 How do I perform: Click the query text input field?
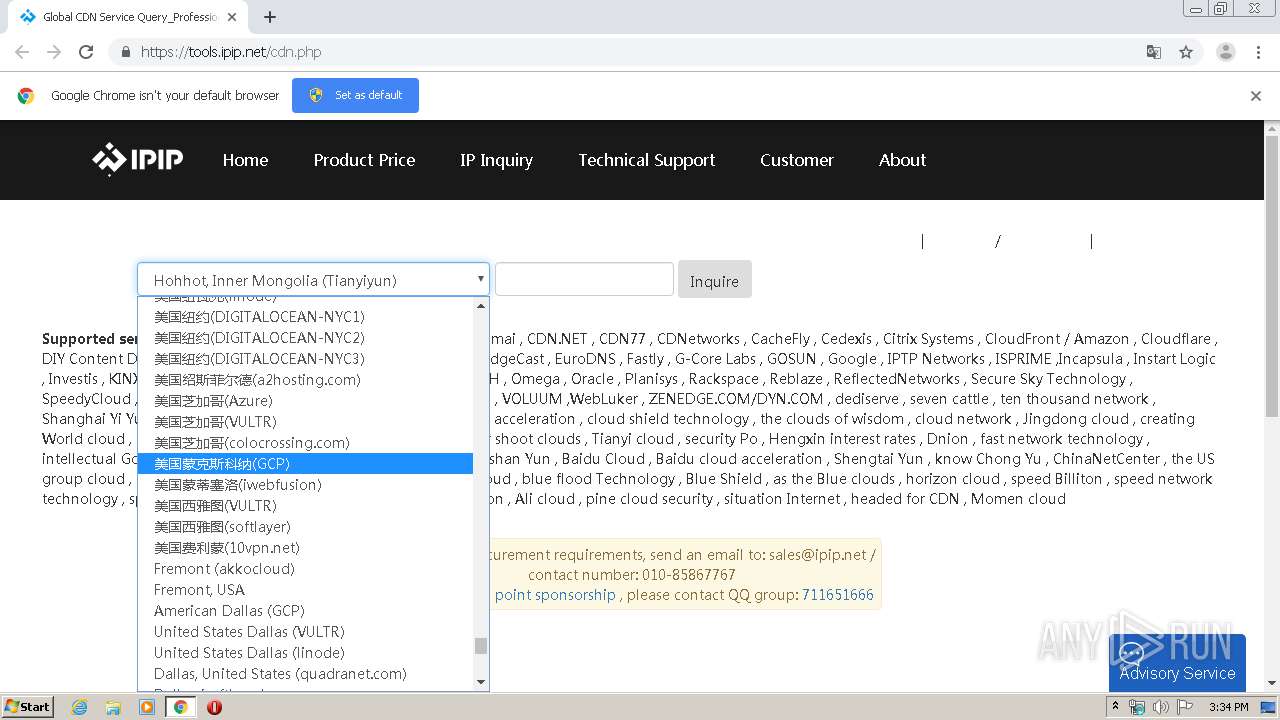[584, 279]
